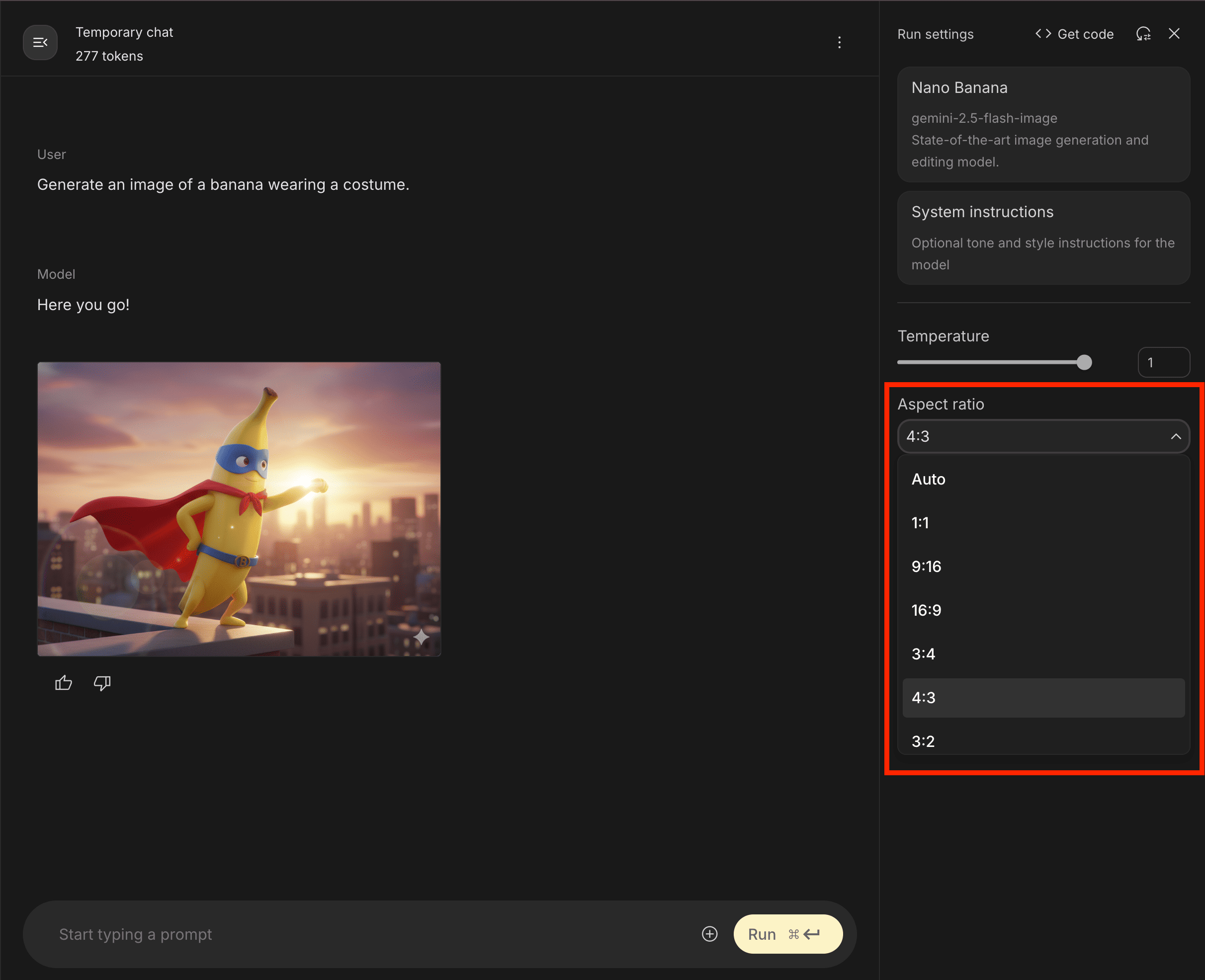Image resolution: width=1205 pixels, height=980 pixels.
Task: Choose the 9:16 aspect ratio
Action: click(x=926, y=566)
